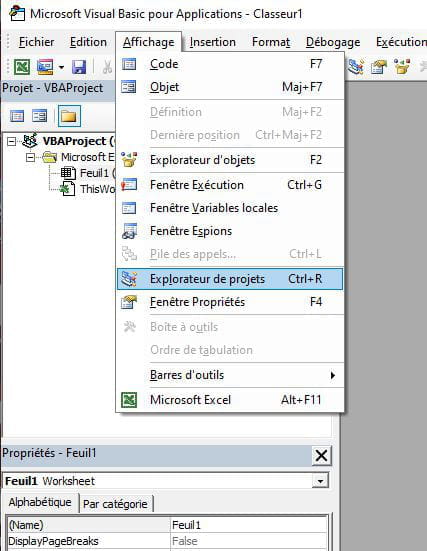Collapse the Microsoft Excel Objects folder node
Viewport: 427px width, 551px height.
[31, 157]
